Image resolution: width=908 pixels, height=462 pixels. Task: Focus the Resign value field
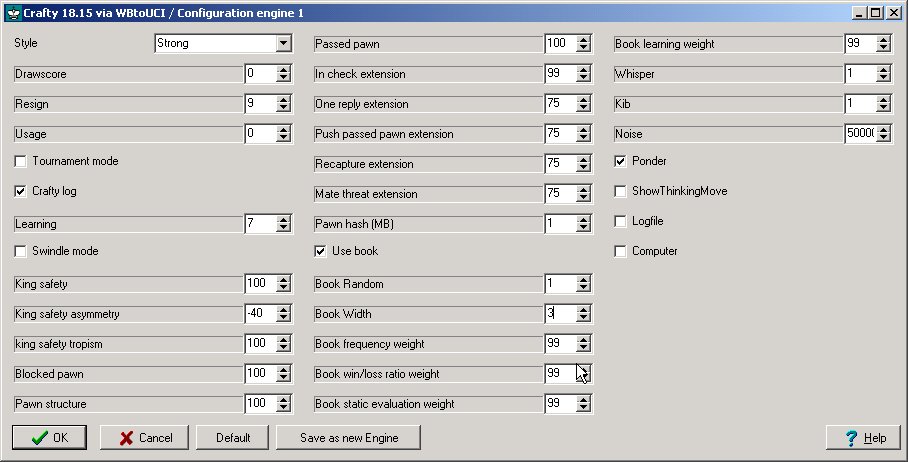[x=260, y=104]
